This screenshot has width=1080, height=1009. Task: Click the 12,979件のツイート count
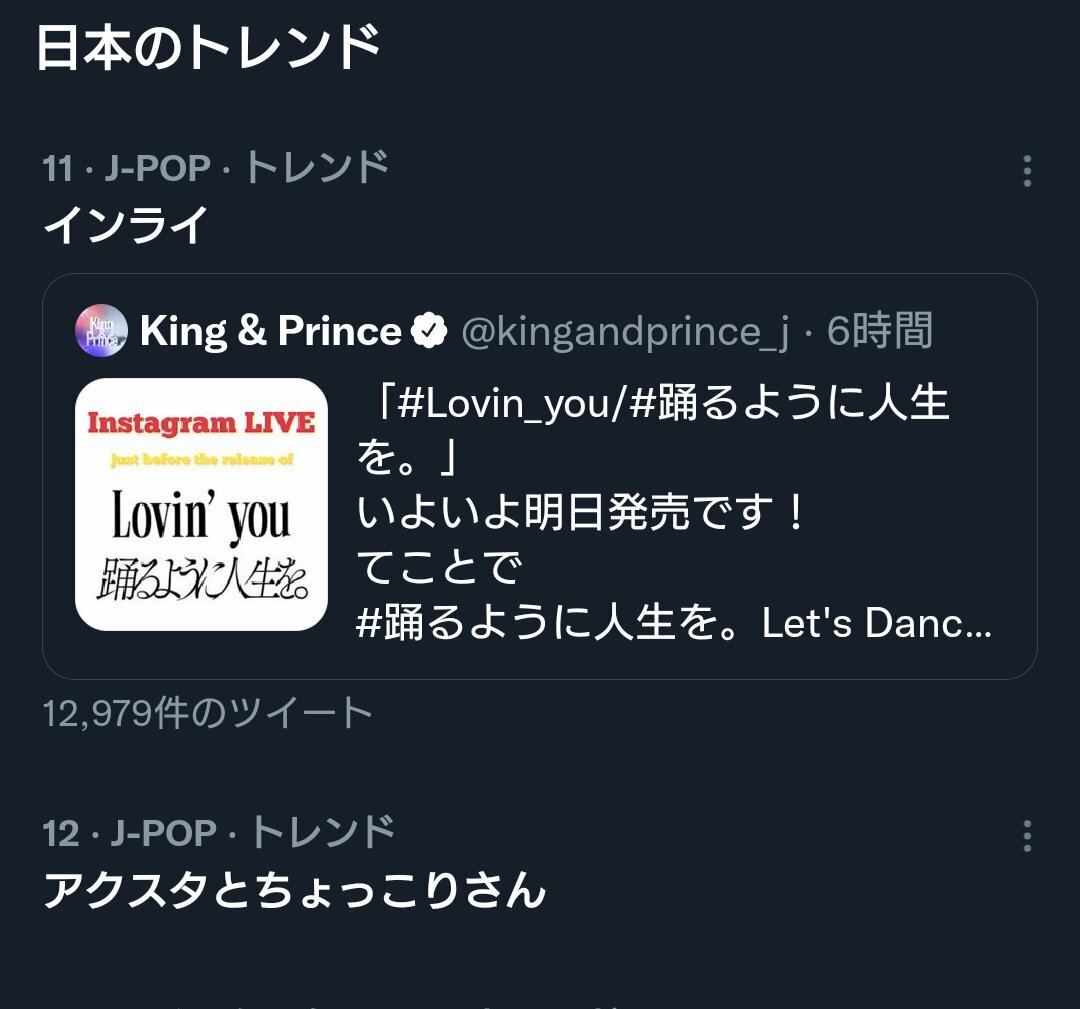tap(208, 713)
